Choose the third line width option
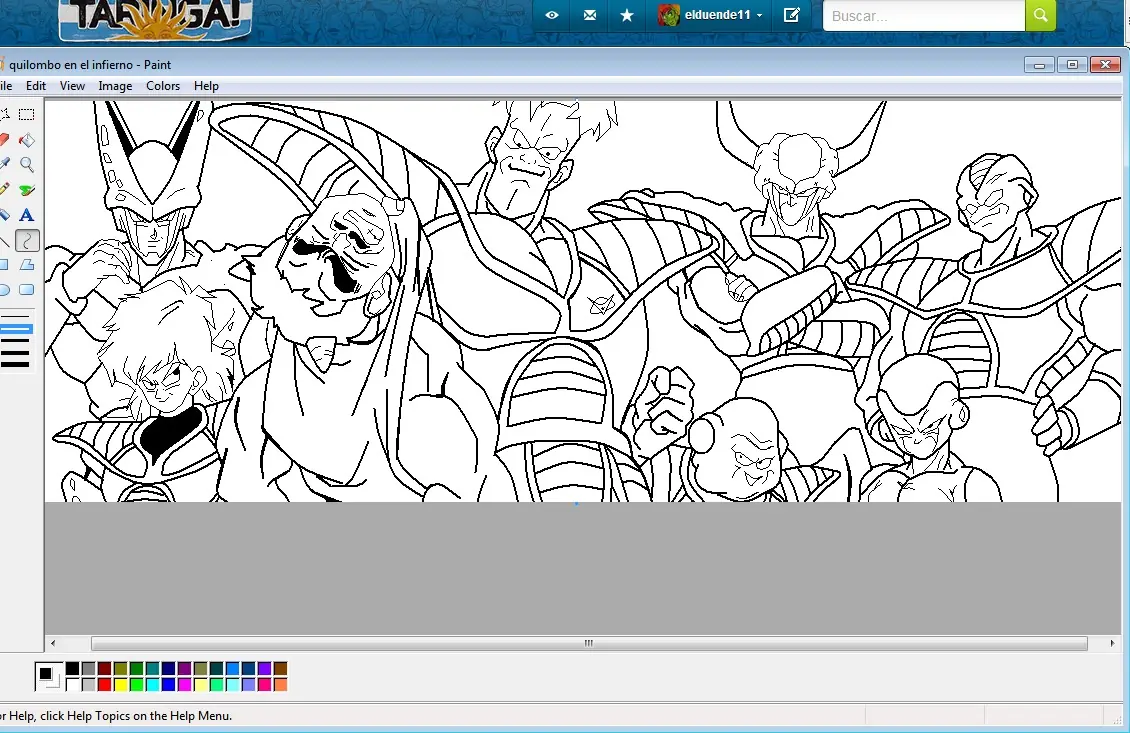Viewport: 1130px width, 733px height. [x=16, y=341]
